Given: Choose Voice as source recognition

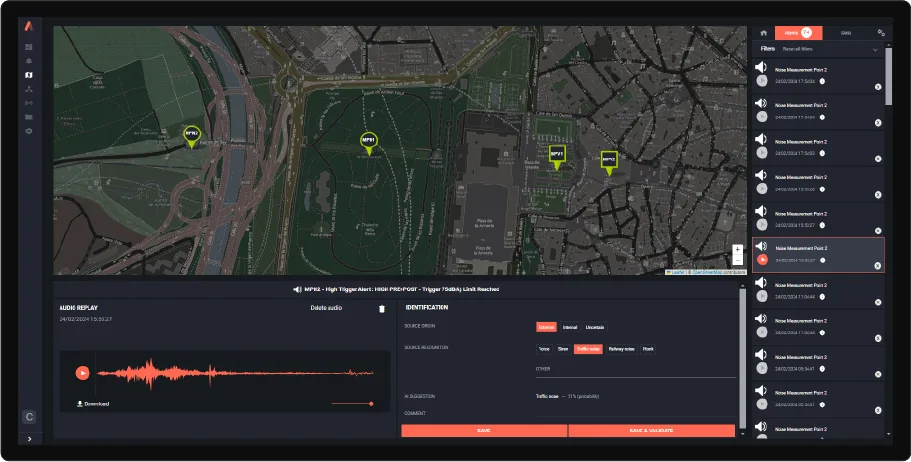Looking at the screenshot, I should tap(544, 349).
